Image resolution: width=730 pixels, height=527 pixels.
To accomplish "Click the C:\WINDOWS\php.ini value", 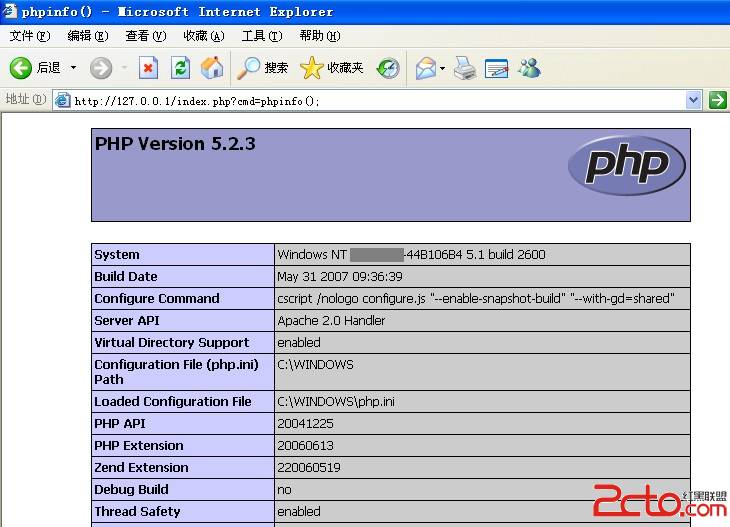I will coord(336,401).
